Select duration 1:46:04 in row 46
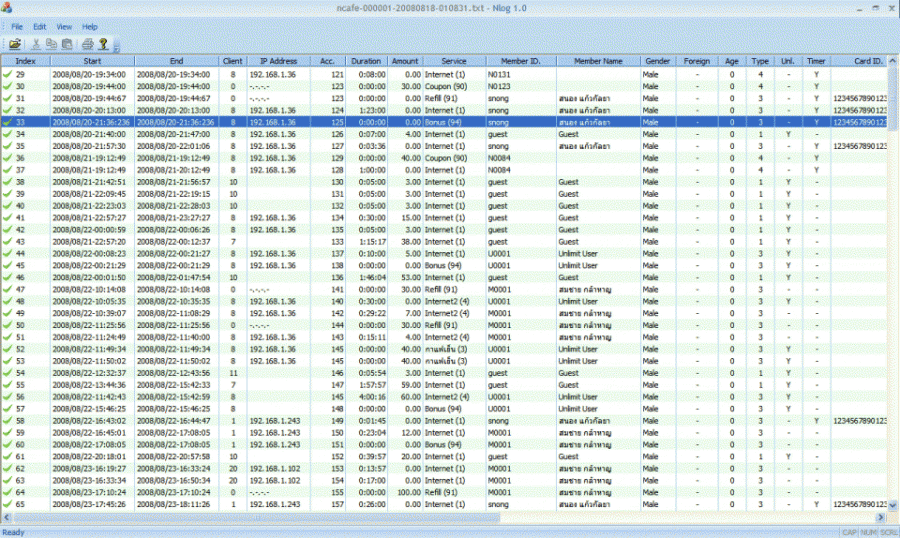The height and width of the screenshot is (538, 900). [x=372, y=277]
